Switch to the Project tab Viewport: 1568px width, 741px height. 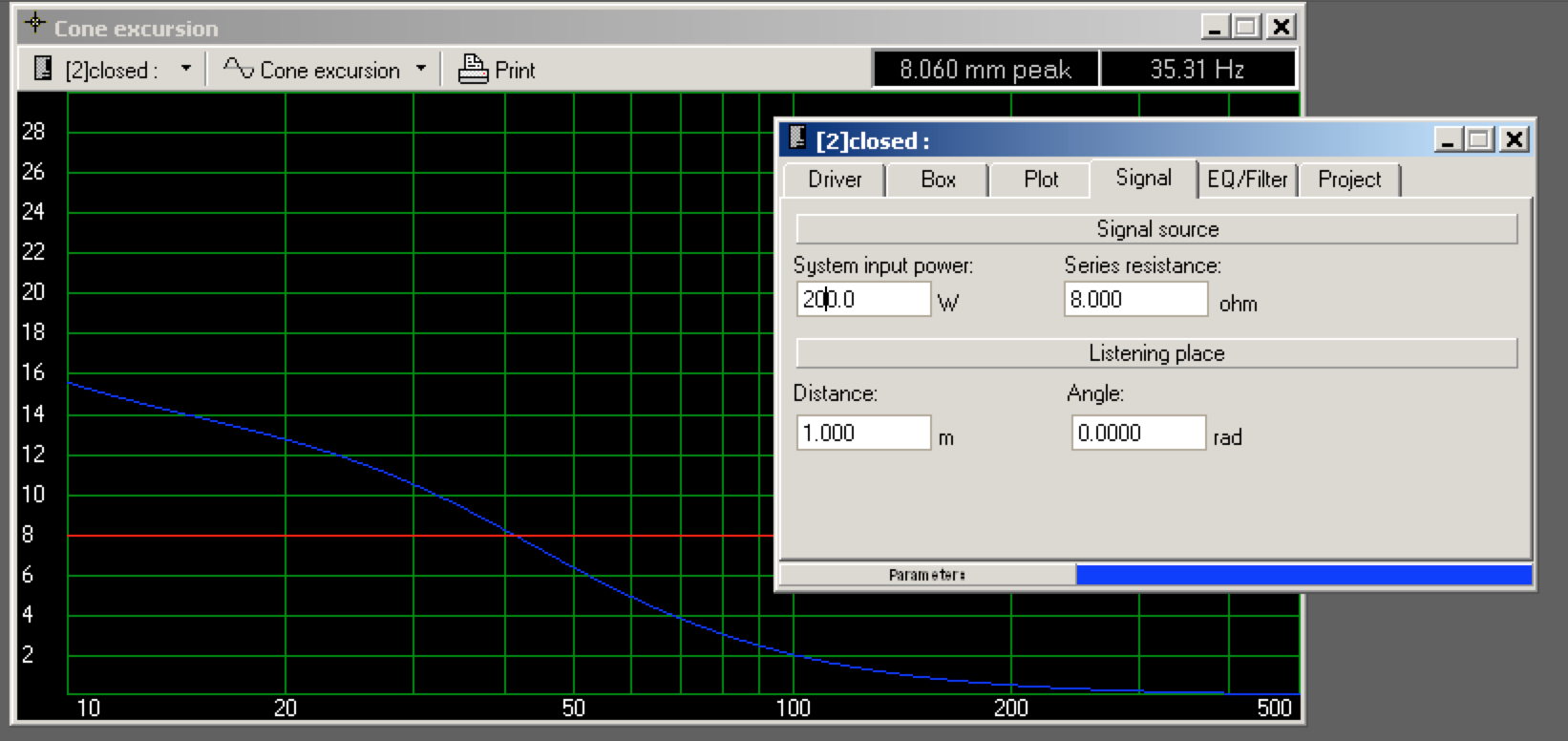[x=1349, y=180]
